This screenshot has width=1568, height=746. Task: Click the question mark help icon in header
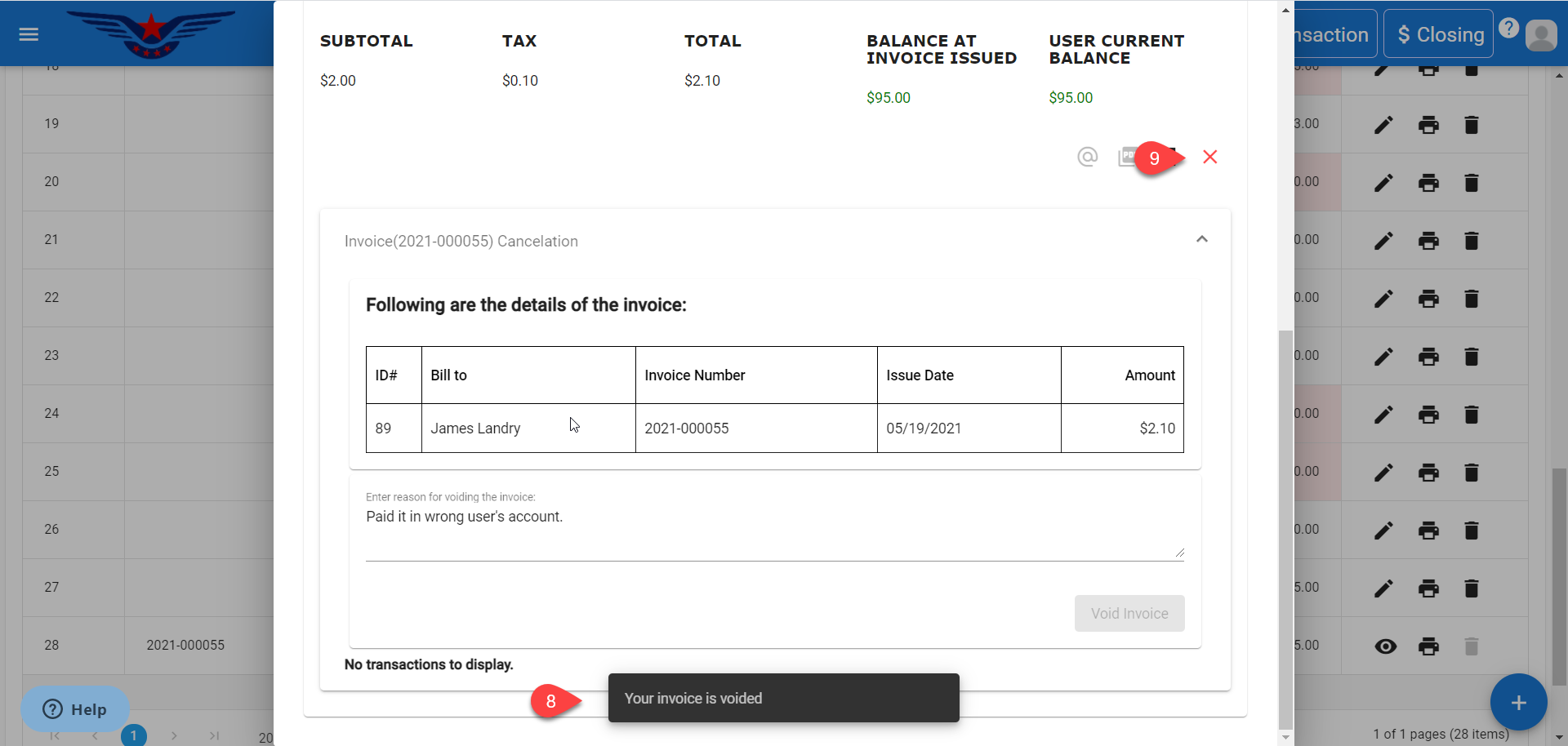(1508, 29)
